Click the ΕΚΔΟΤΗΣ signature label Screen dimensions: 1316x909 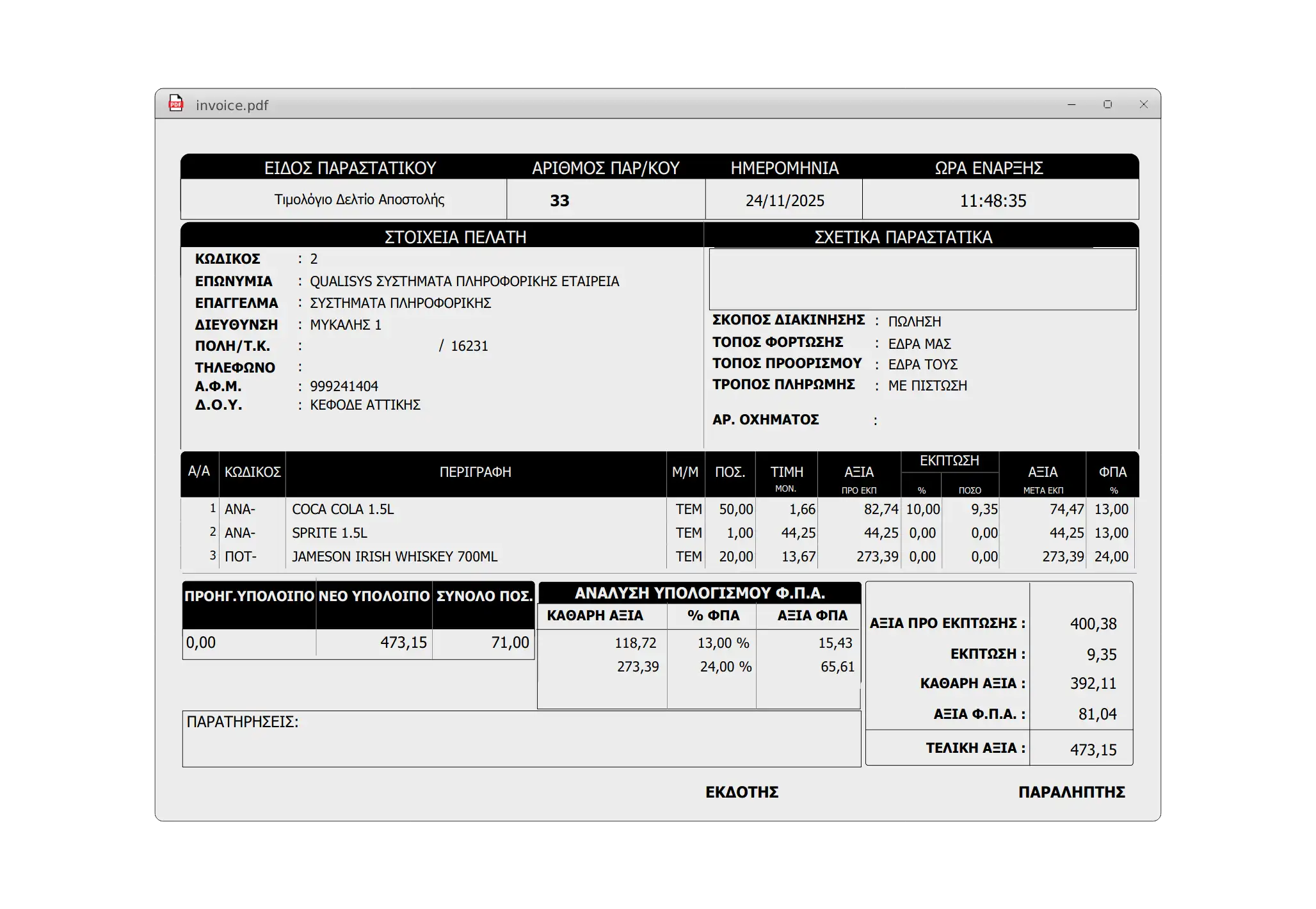(742, 792)
